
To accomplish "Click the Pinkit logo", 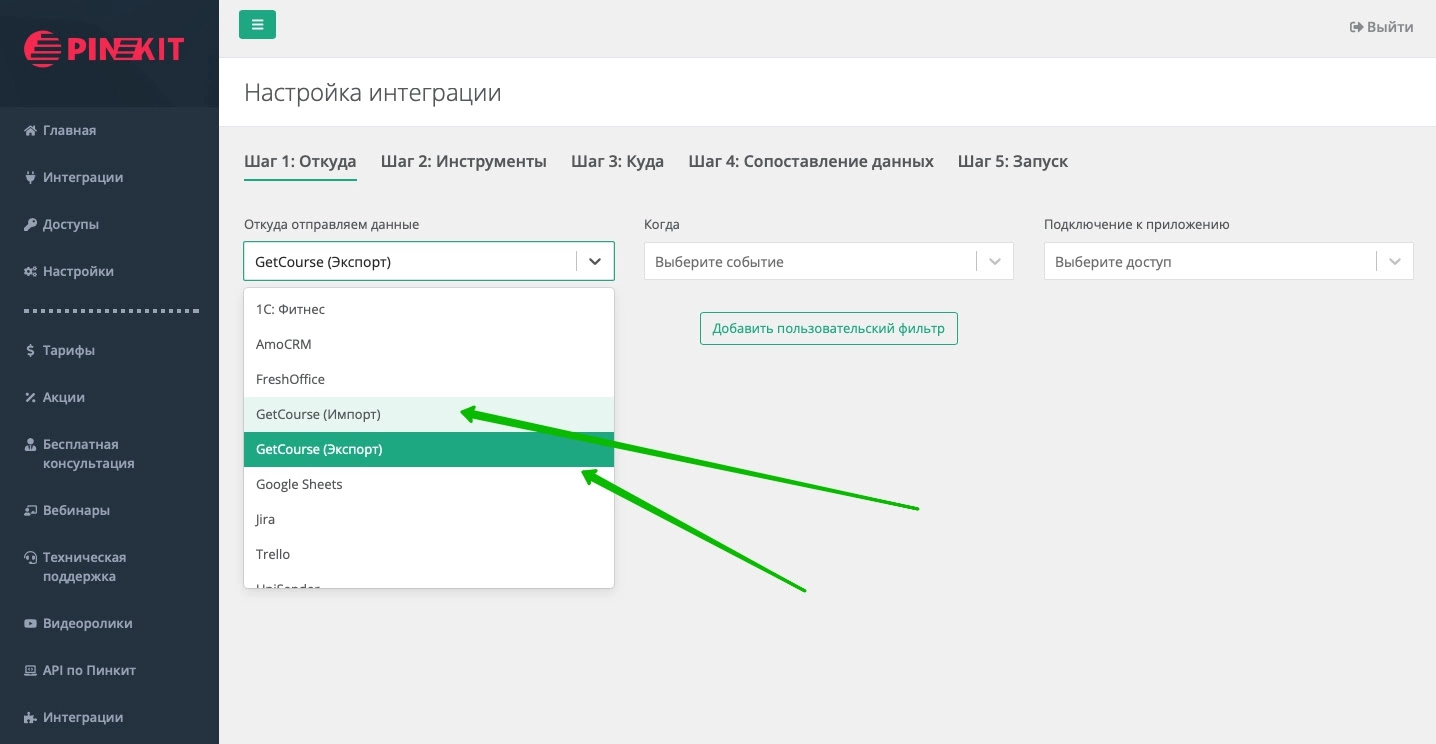I will pyautogui.click(x=104, y=49).
